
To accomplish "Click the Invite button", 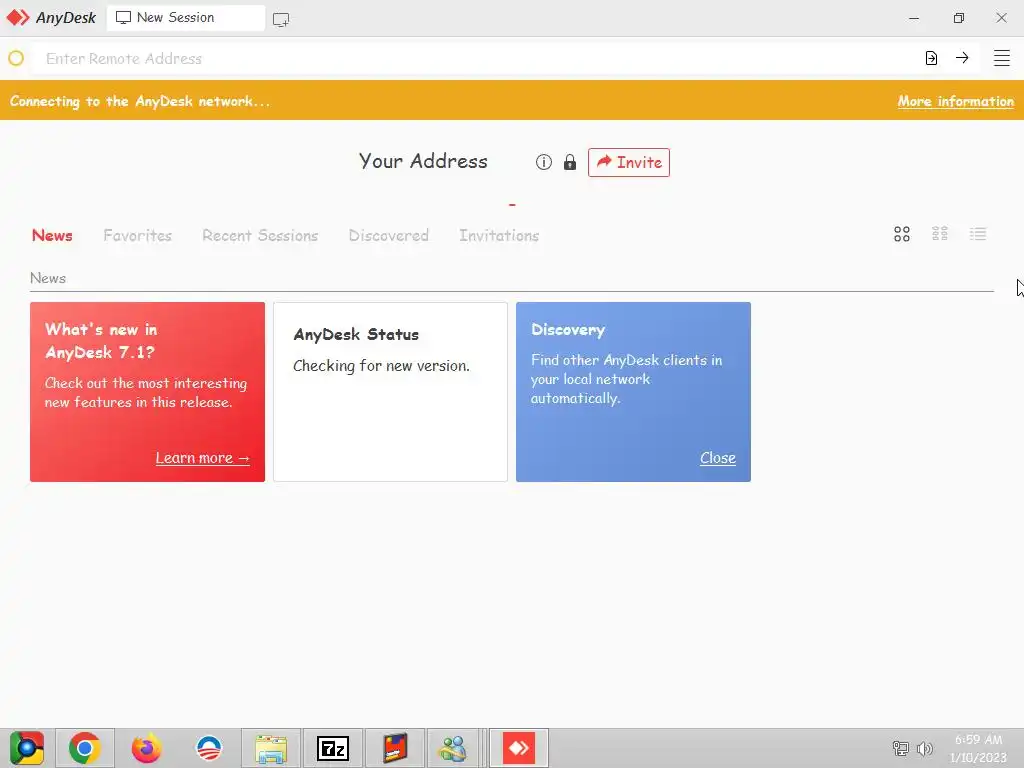I will click(x=629, y=163).
